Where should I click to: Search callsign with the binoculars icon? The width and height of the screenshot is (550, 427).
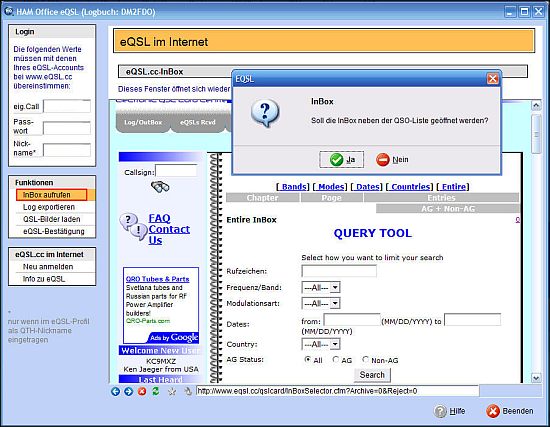point(160,187)
